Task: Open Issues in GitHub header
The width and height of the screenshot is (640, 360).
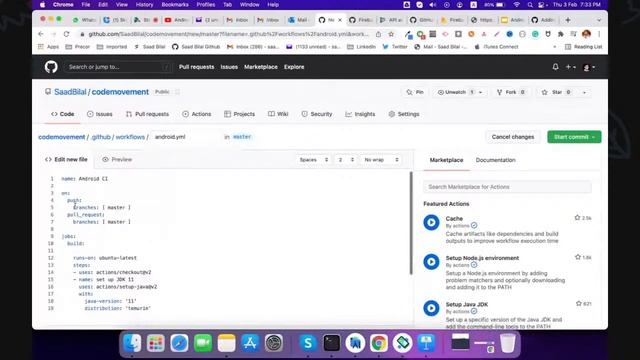Action: [229, 67]
